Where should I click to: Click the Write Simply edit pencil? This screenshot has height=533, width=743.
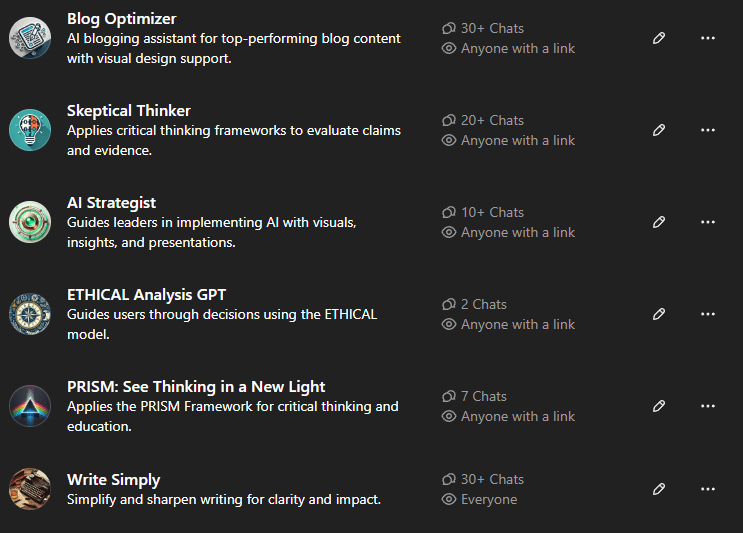coord(659,489)
